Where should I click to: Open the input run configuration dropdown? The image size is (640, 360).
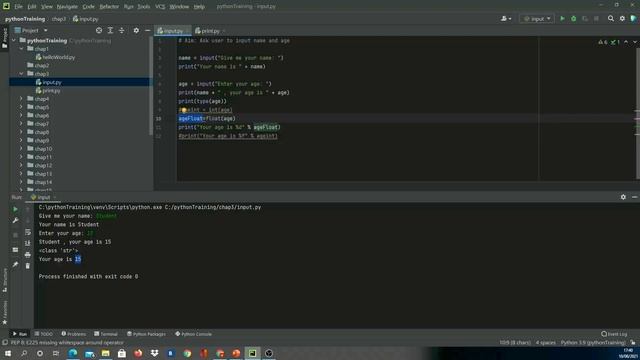(x=536, y=19)
